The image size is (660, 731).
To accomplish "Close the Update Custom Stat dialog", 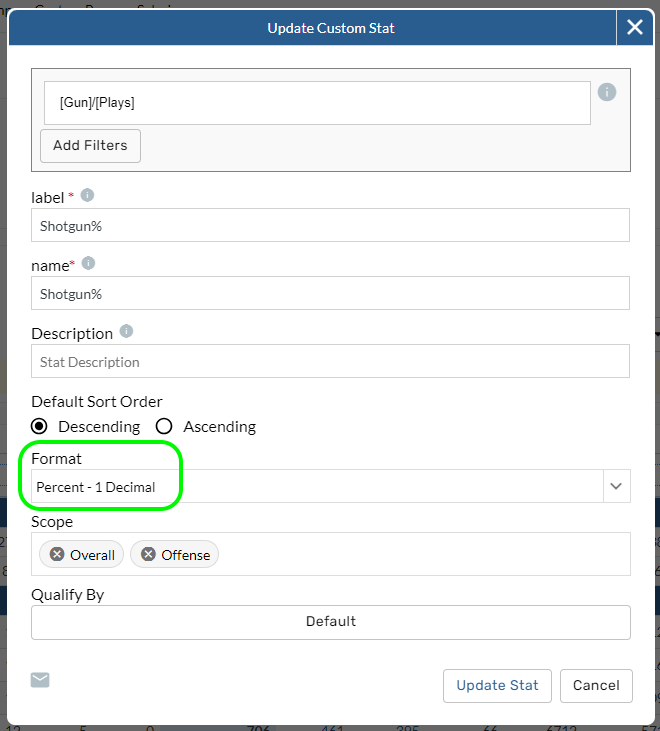I will (634, 28).
